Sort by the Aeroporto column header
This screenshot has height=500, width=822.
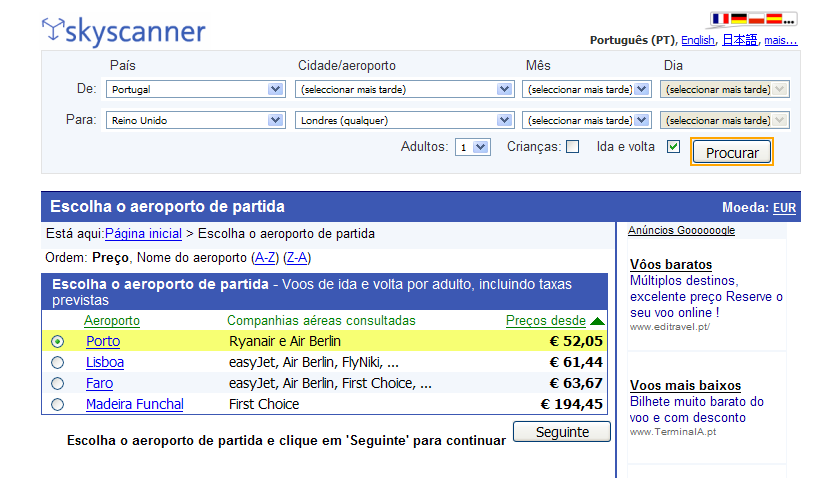tap(112, 321)
